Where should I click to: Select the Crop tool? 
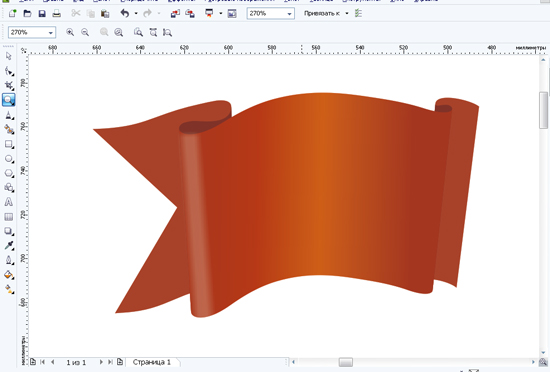[x=8, y=85]
